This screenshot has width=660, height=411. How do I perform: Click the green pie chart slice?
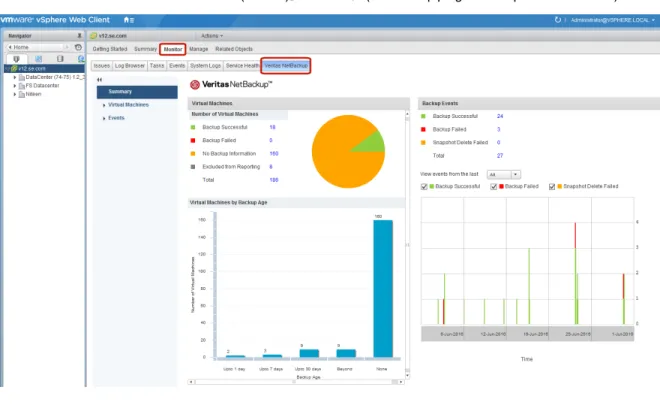click(375, 142)
